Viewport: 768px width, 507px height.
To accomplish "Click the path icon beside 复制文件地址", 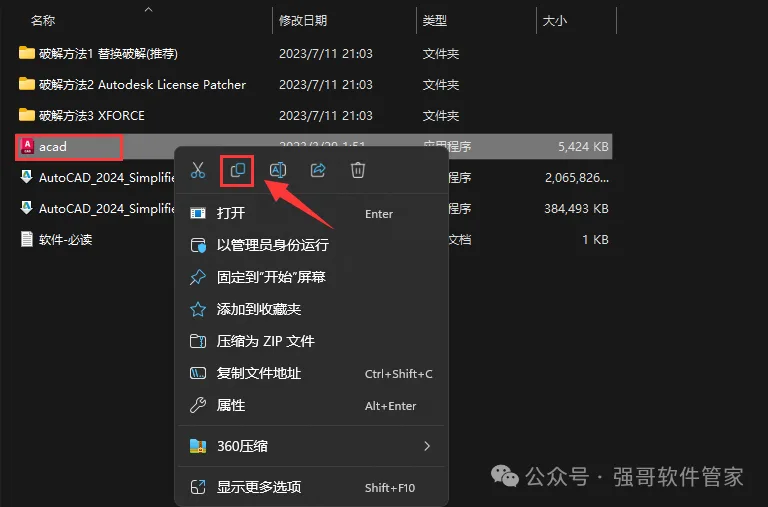I will [x=198, y=373].
